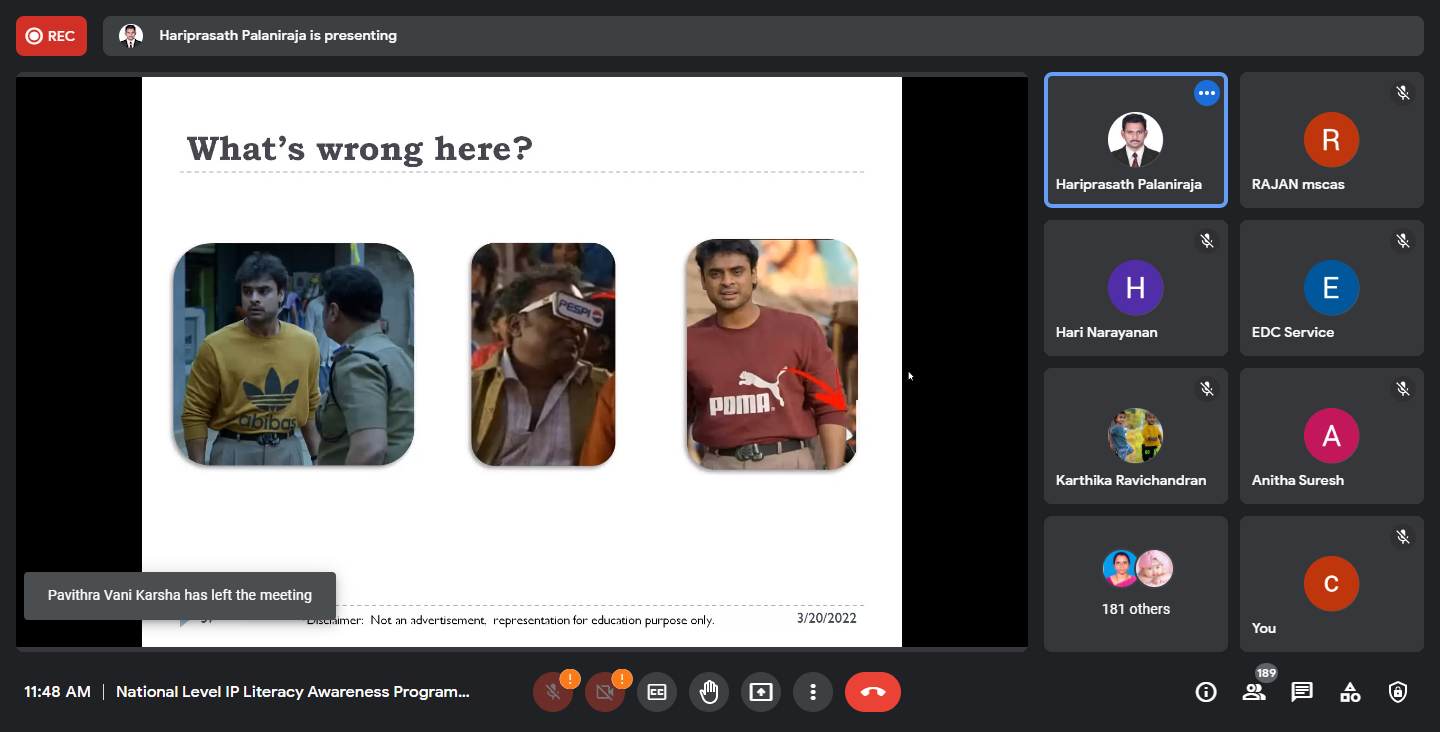Click the H avatar of Hari Narayanan
This screenshot has width=1440, height=732.
coord(1136,288)
